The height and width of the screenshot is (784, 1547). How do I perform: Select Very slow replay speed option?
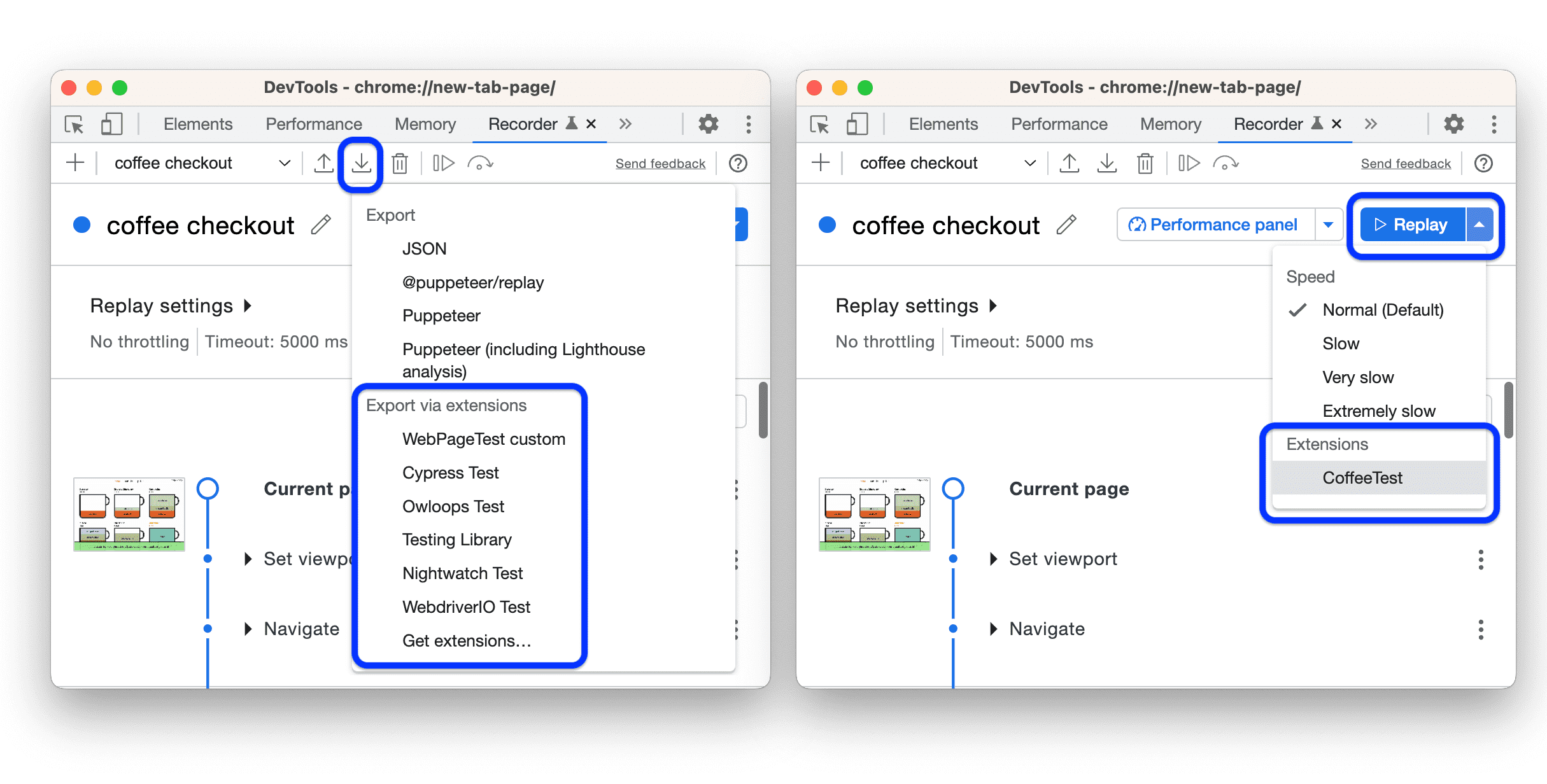[1356, 377]
